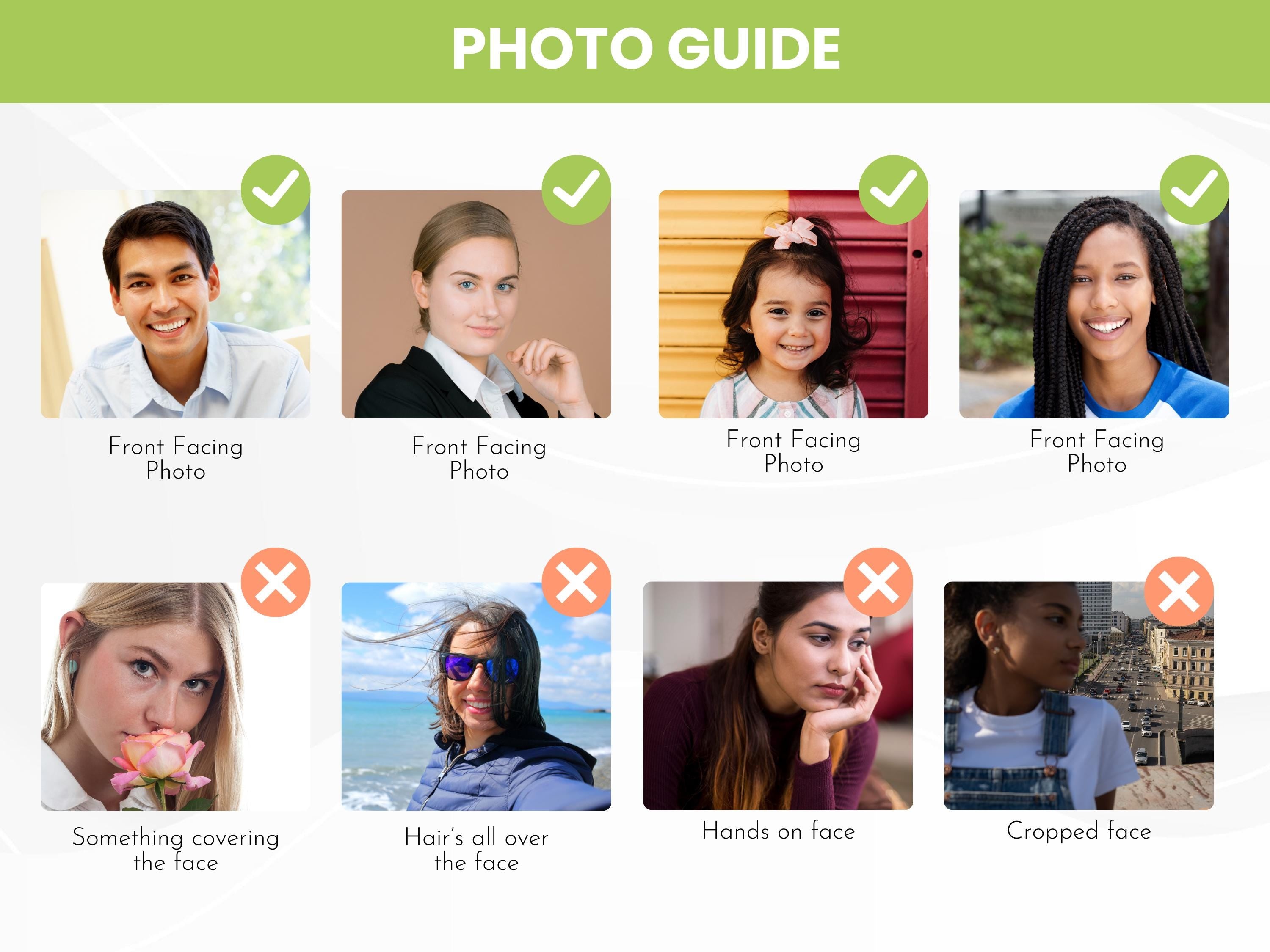Click the green checkmark on the braided hair photo
Image resolution: width=1270 pixels, height=952 pixels.
(1194, 190)
